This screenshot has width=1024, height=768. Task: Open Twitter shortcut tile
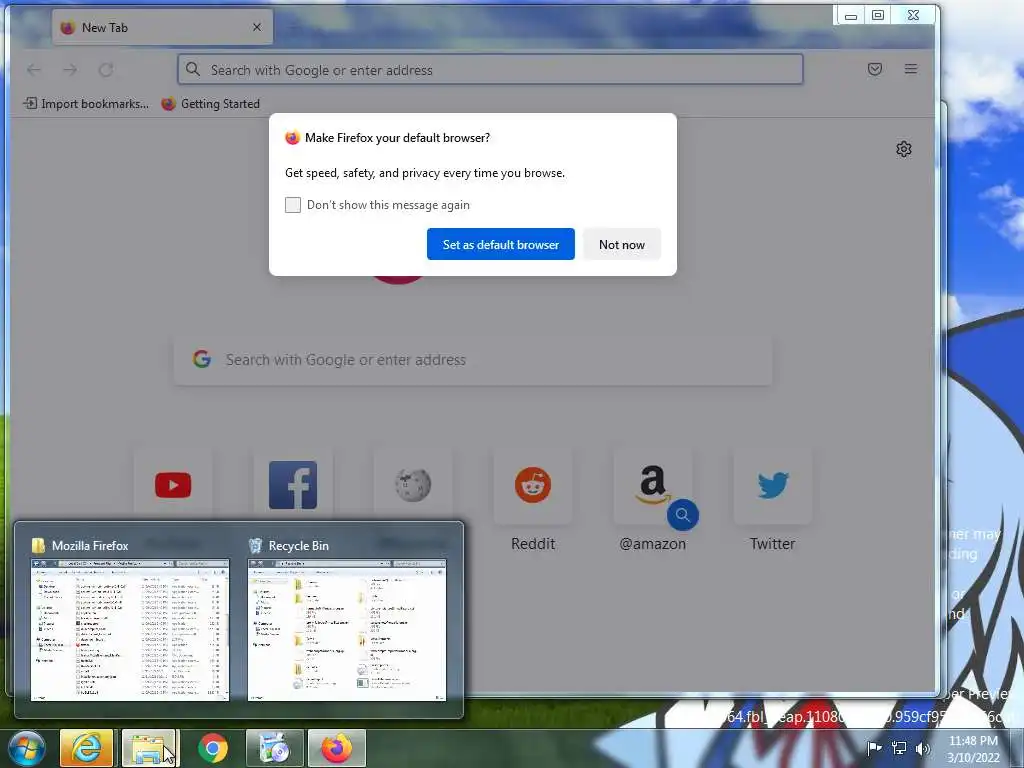[773, 485]
